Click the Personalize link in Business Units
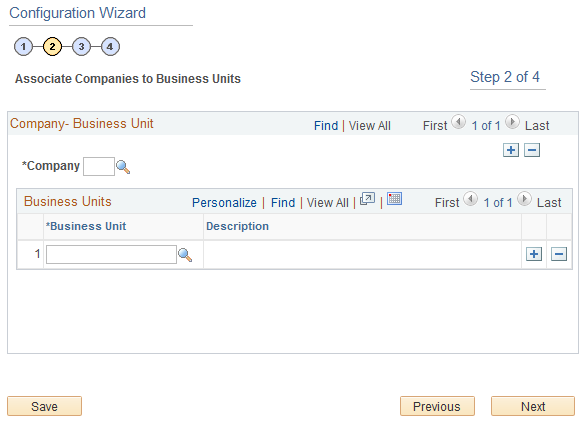Viewport: 588px width, 424px height. click(x=224, y=203)
